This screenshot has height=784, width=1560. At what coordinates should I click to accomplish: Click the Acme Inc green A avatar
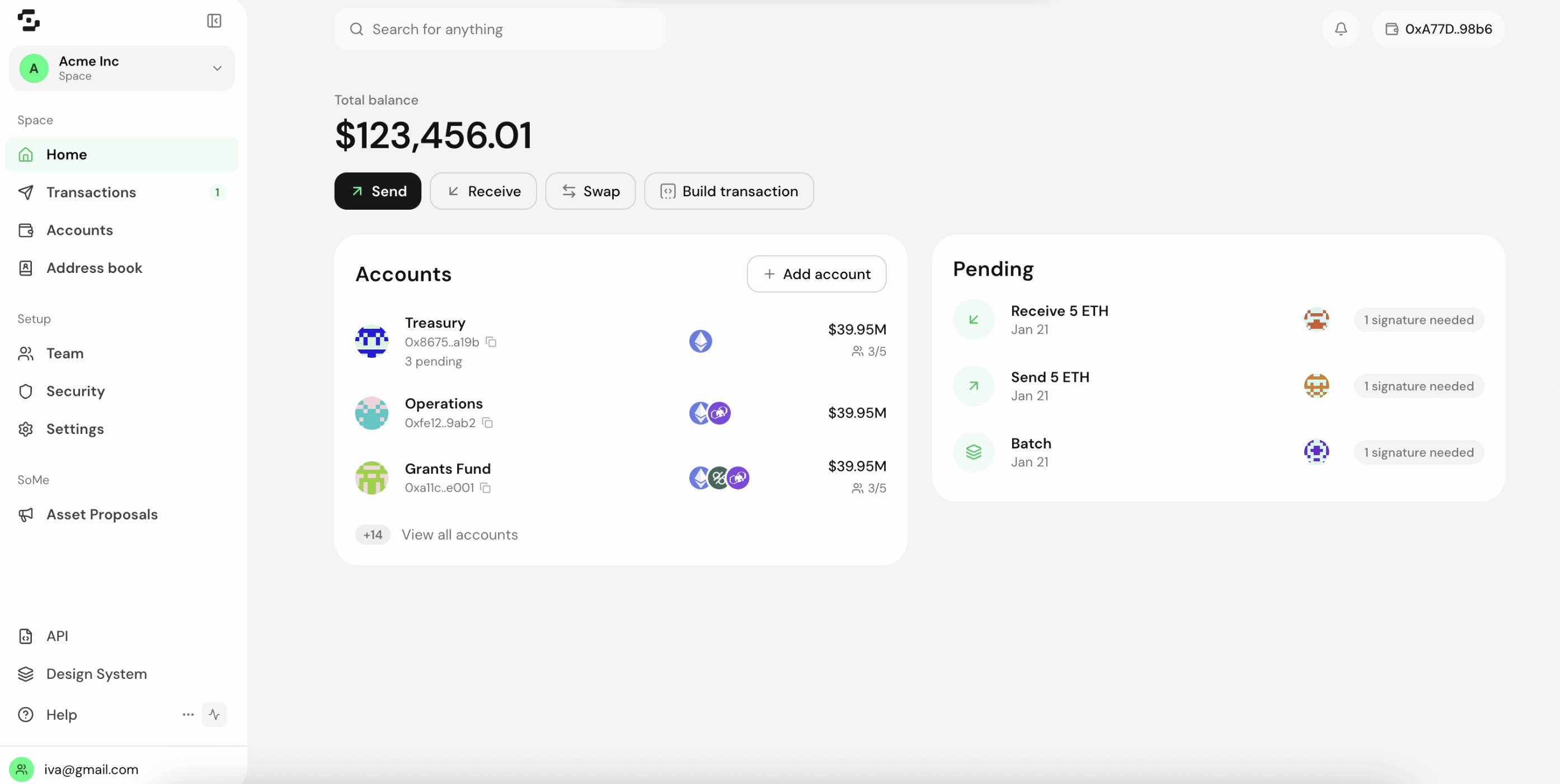pyautogui.click(x=34, y=68)
